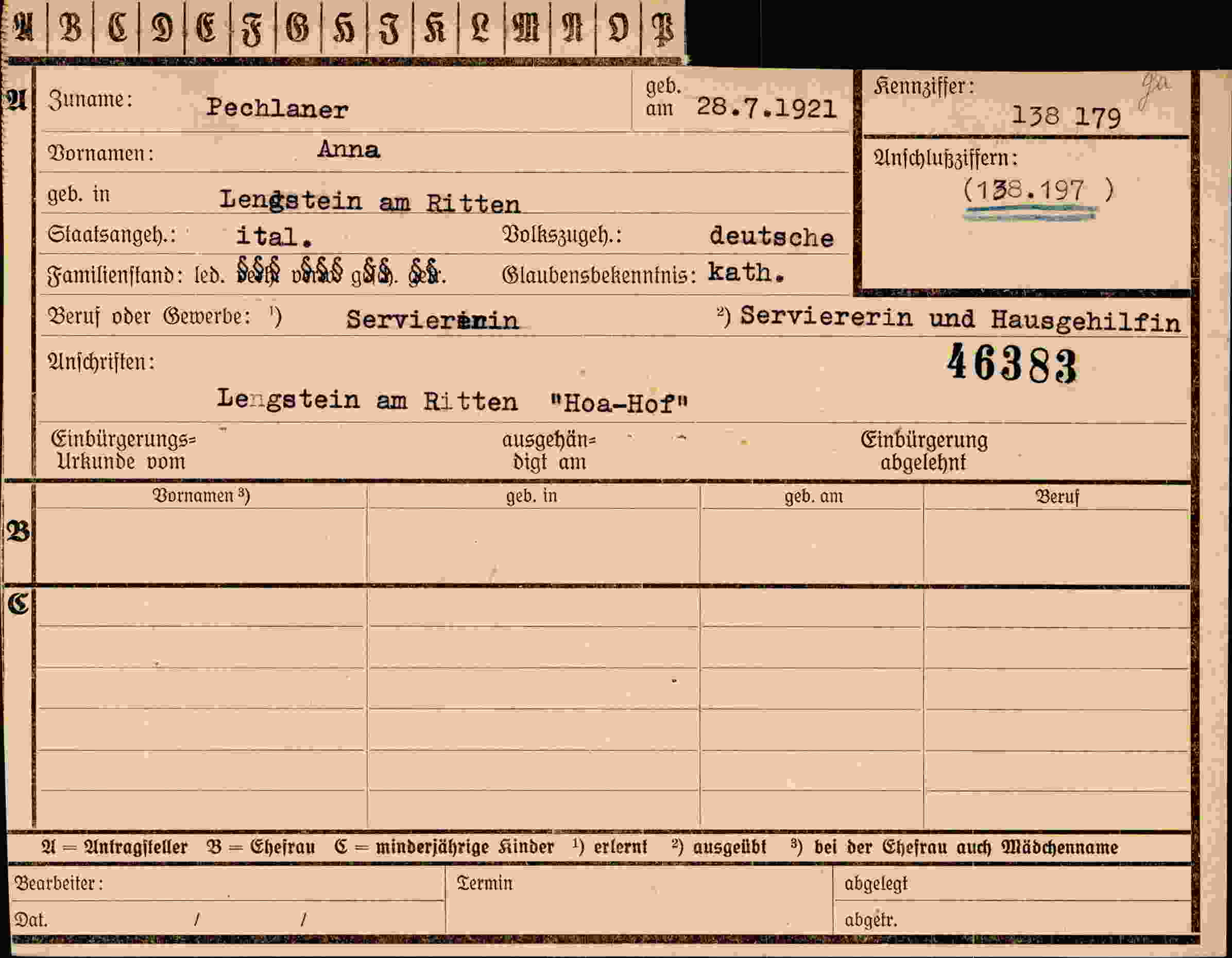Click the 'Anschlußziffern:' label
The height and width of the screenshot is (958, 1232).
946,158
